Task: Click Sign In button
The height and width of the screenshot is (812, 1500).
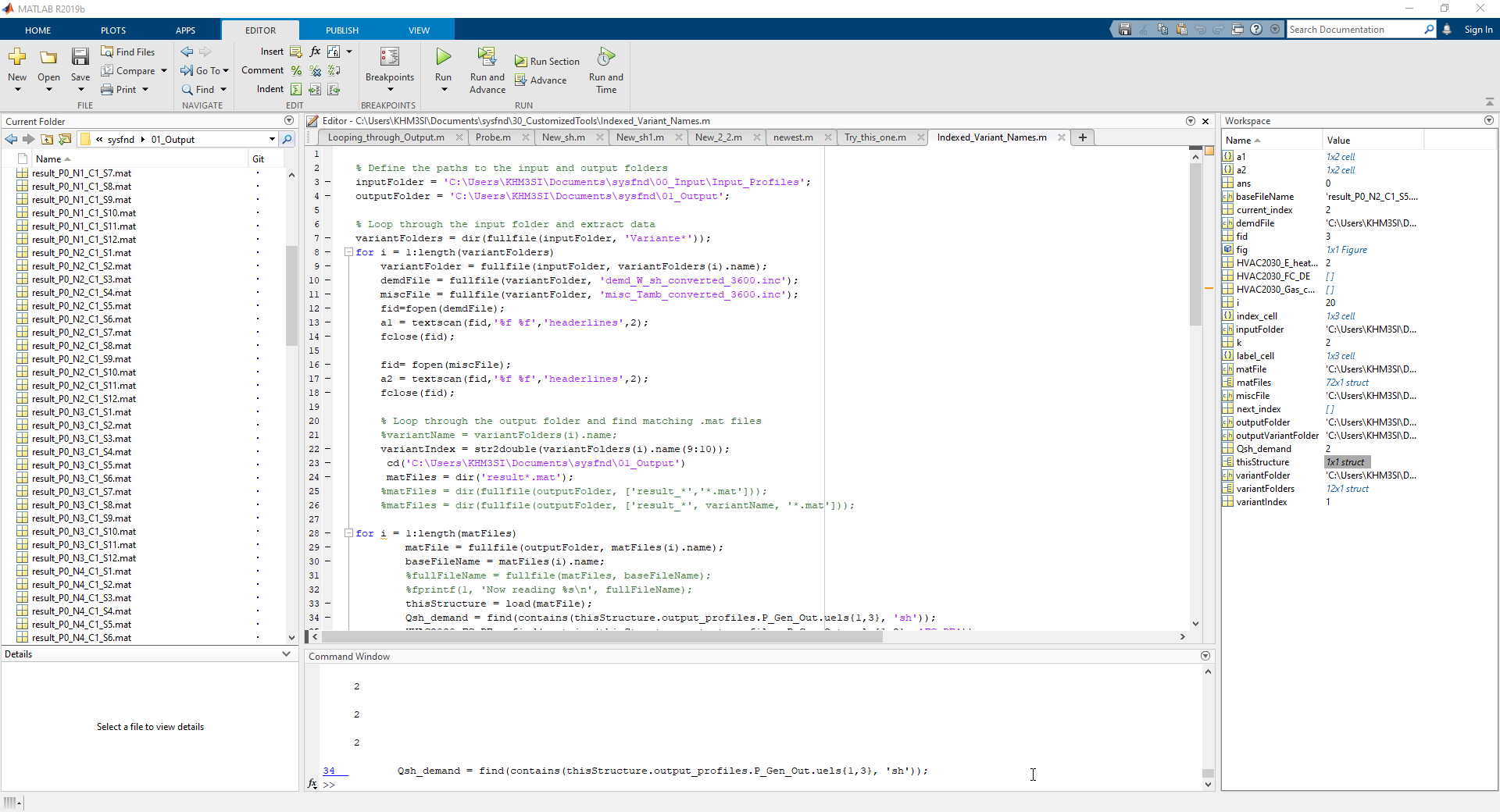Action: (x=1478, y=30)
